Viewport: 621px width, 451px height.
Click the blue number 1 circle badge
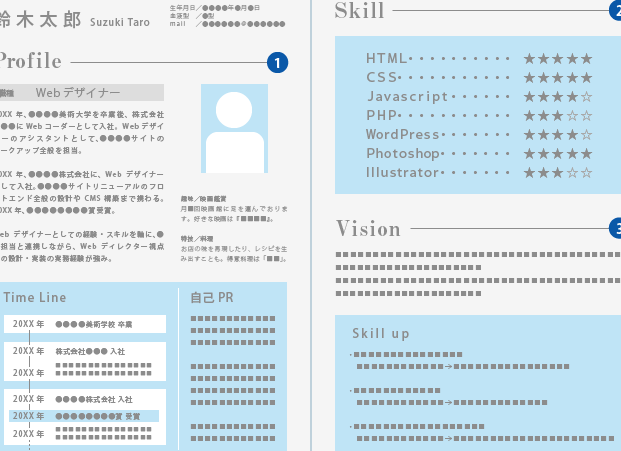[x=277, y=63]
